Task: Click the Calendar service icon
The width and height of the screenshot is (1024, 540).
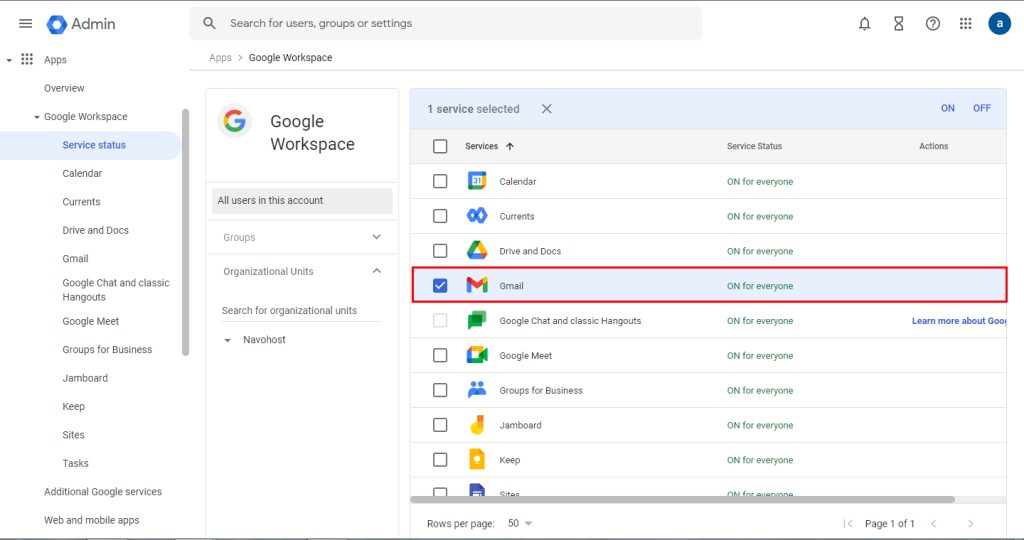Action: 477,181
